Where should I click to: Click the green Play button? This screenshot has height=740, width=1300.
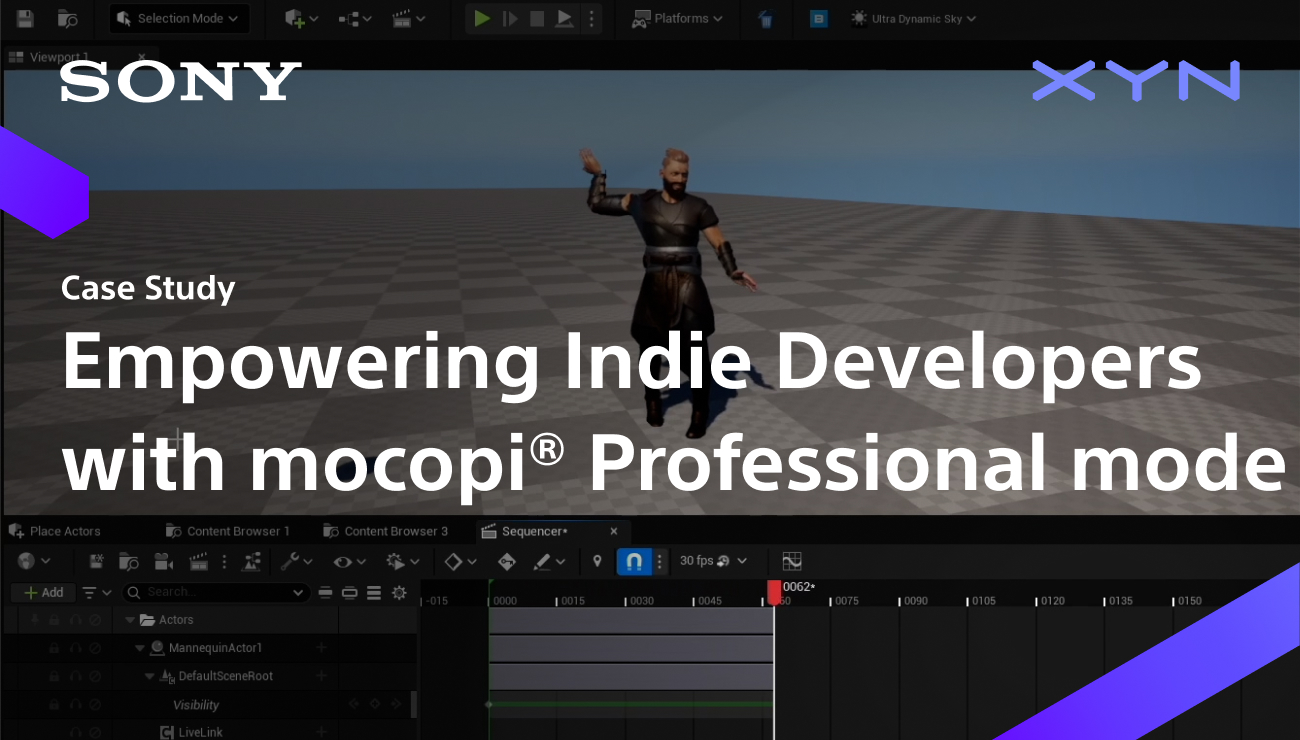(x=482, y=18)
